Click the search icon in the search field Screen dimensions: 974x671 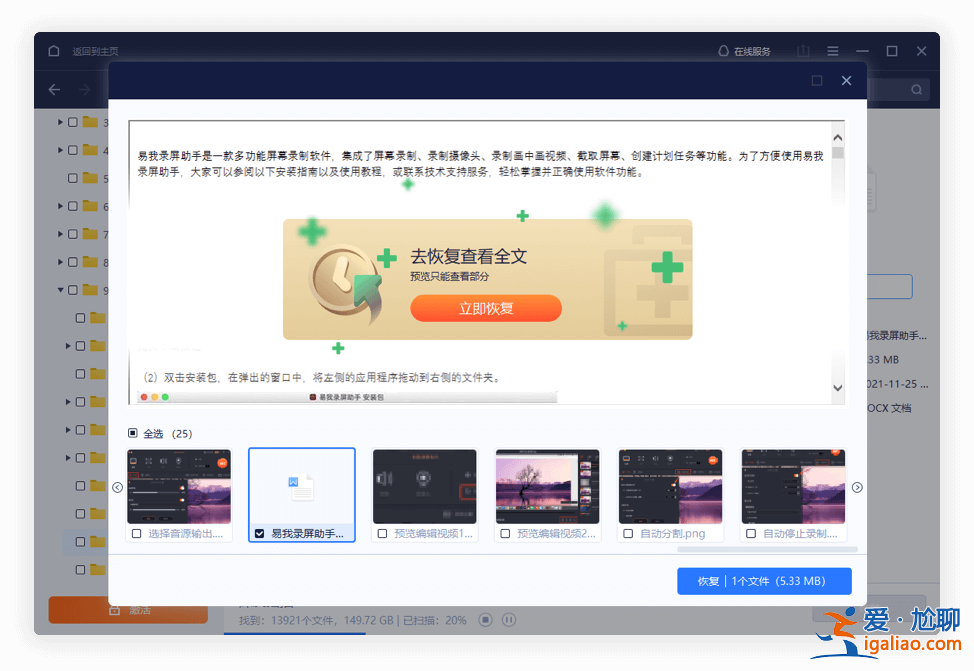[915, 89]
